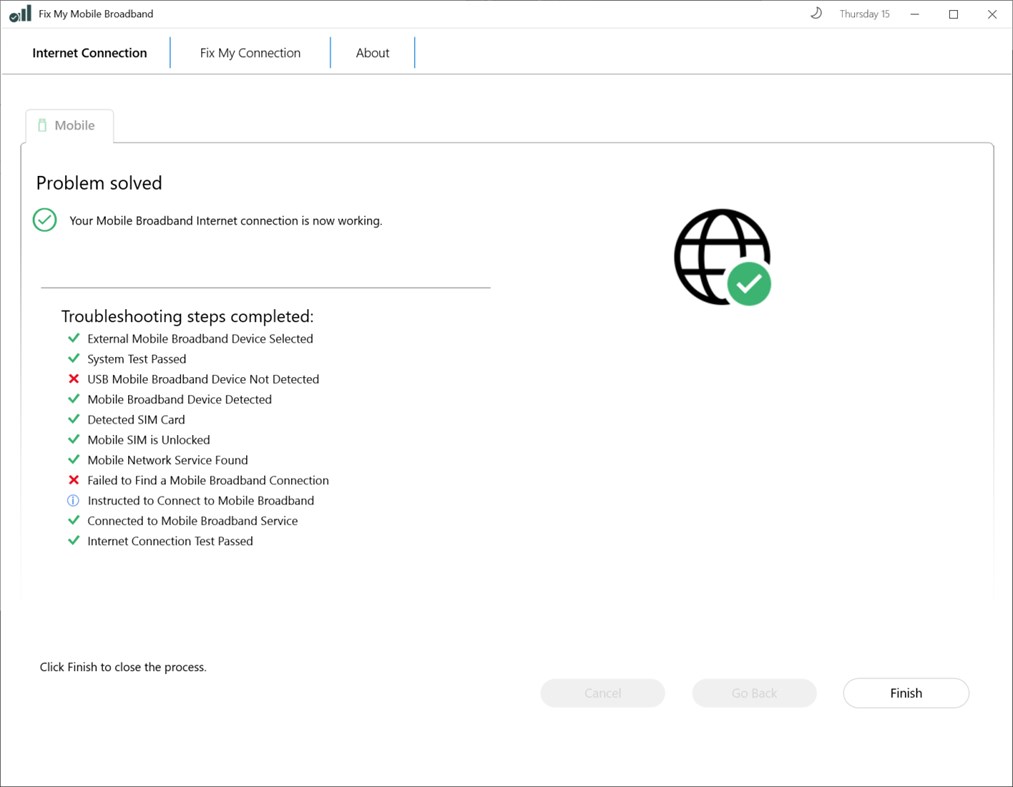1013x787 pixels.
Task: Switch to the Fix My Connection tab
Action: pos(250,52)
